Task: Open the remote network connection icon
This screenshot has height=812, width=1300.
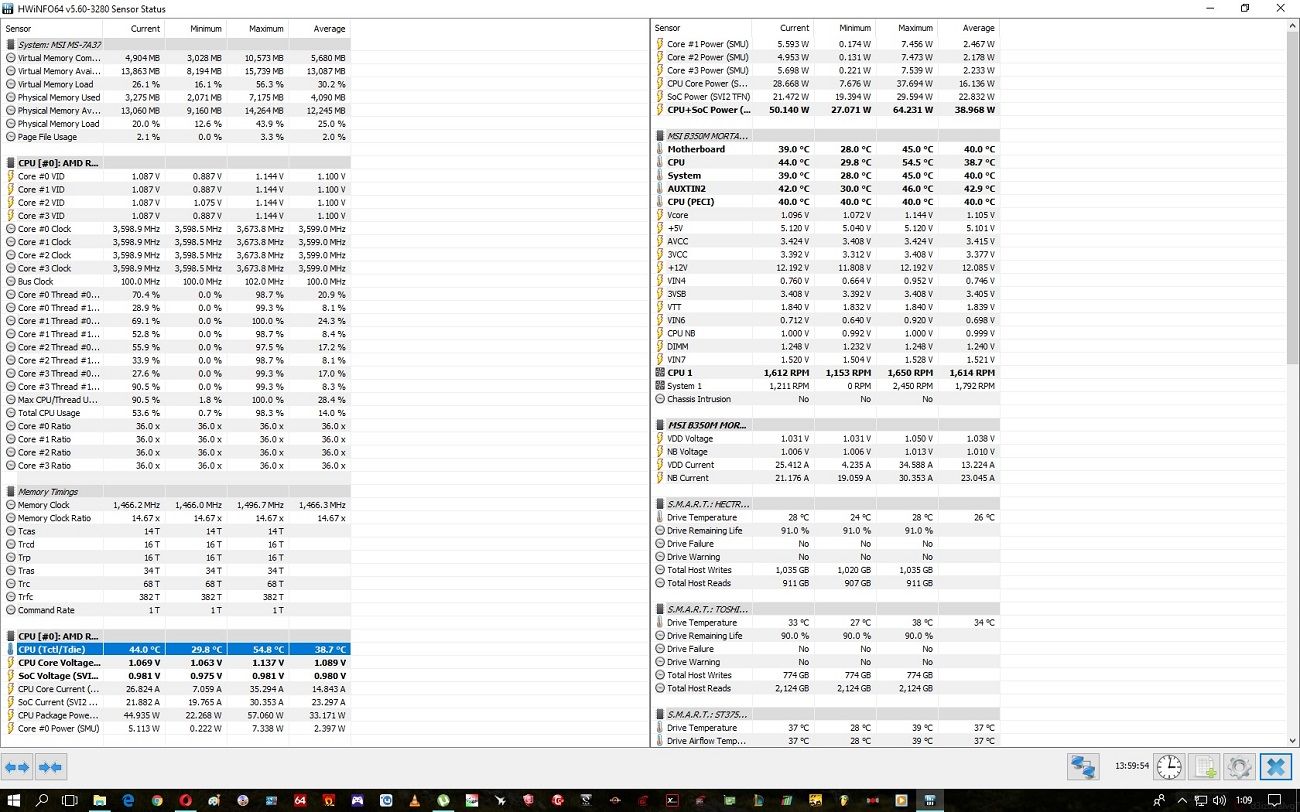Action: pos(1083,767)
